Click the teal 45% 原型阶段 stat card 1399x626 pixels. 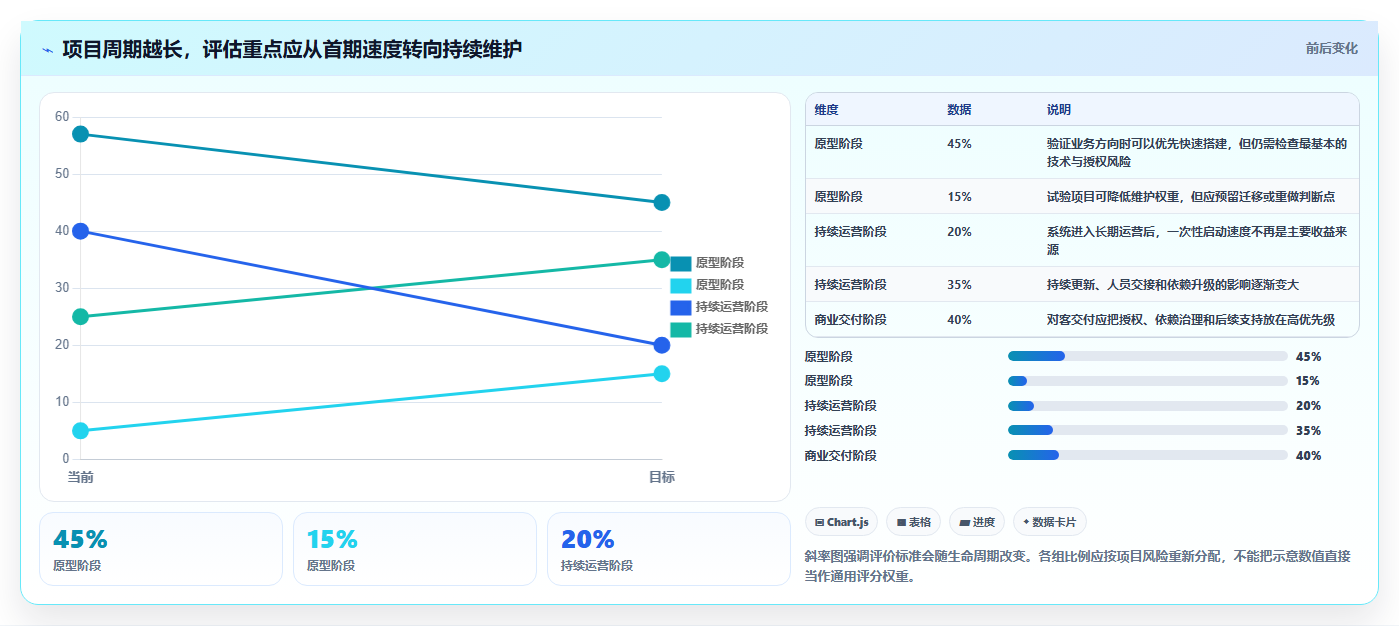coord(161,549)
